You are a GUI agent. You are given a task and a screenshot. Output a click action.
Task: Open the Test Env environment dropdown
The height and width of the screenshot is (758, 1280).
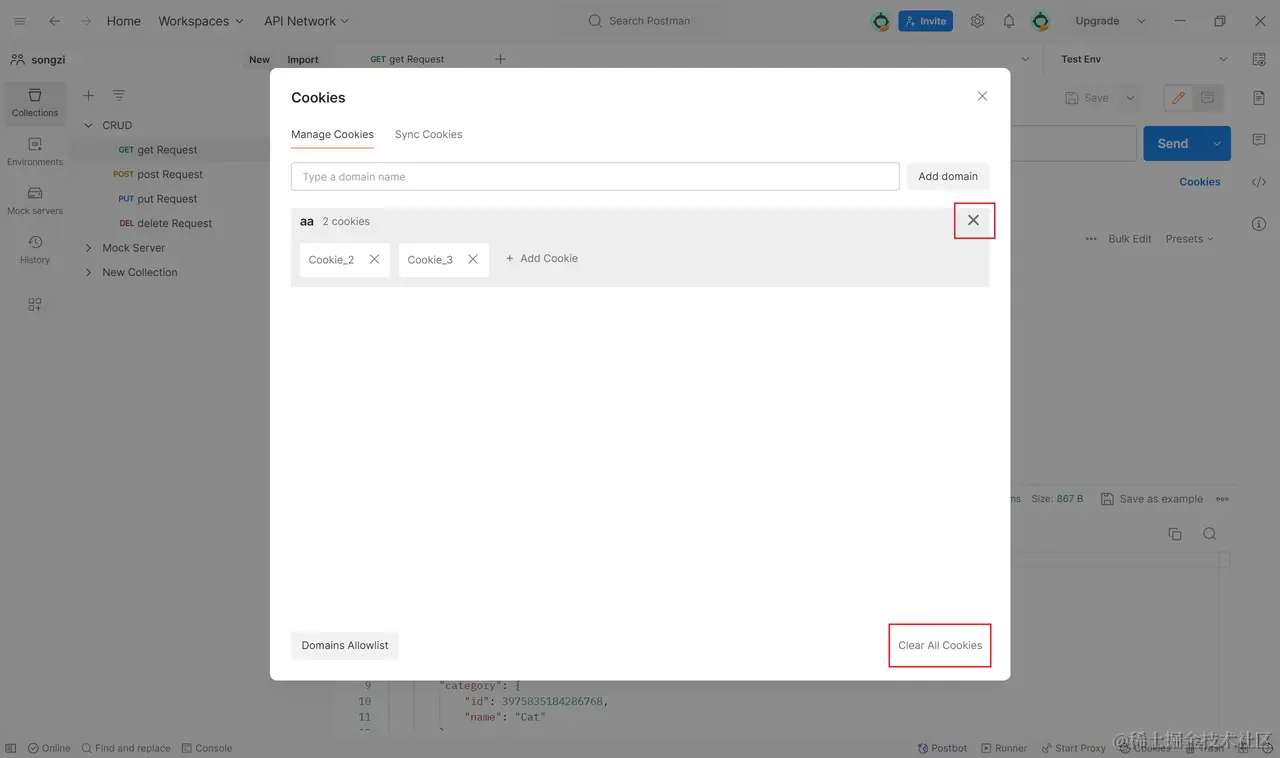pos(1144,59)
